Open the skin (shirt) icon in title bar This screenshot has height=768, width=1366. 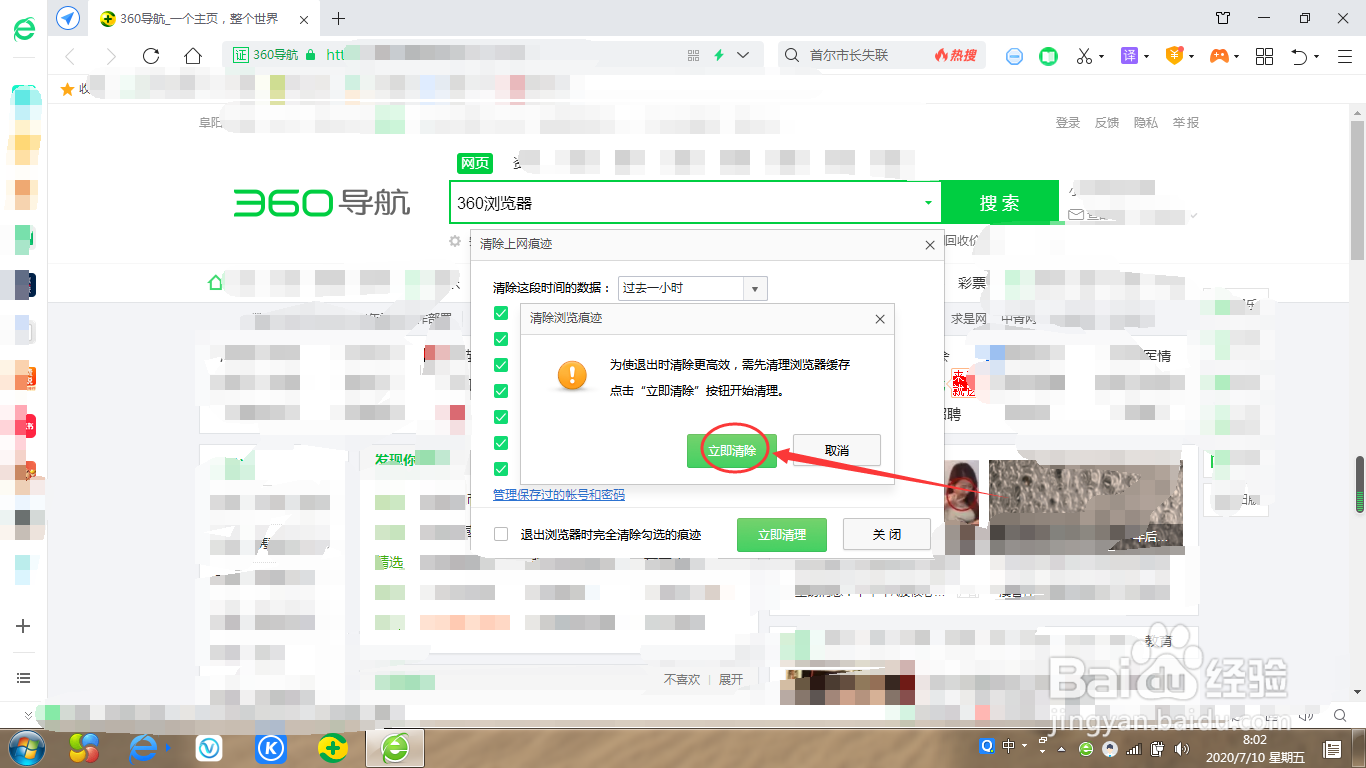[1223, 18]
